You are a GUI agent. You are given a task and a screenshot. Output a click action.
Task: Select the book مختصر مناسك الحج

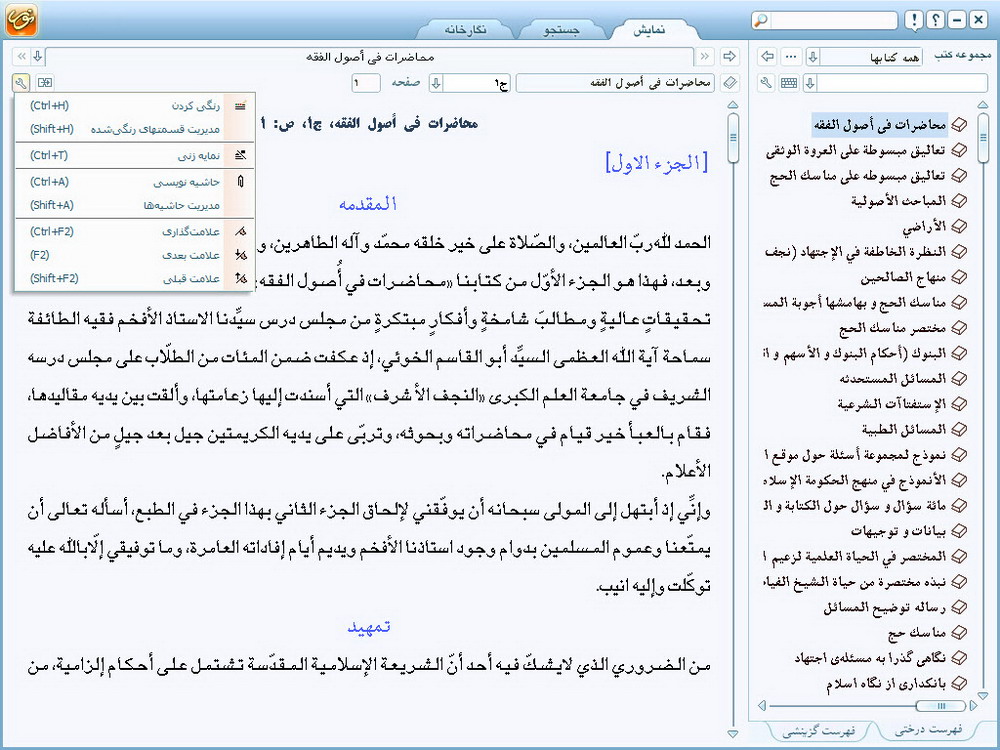pos(892,328)
